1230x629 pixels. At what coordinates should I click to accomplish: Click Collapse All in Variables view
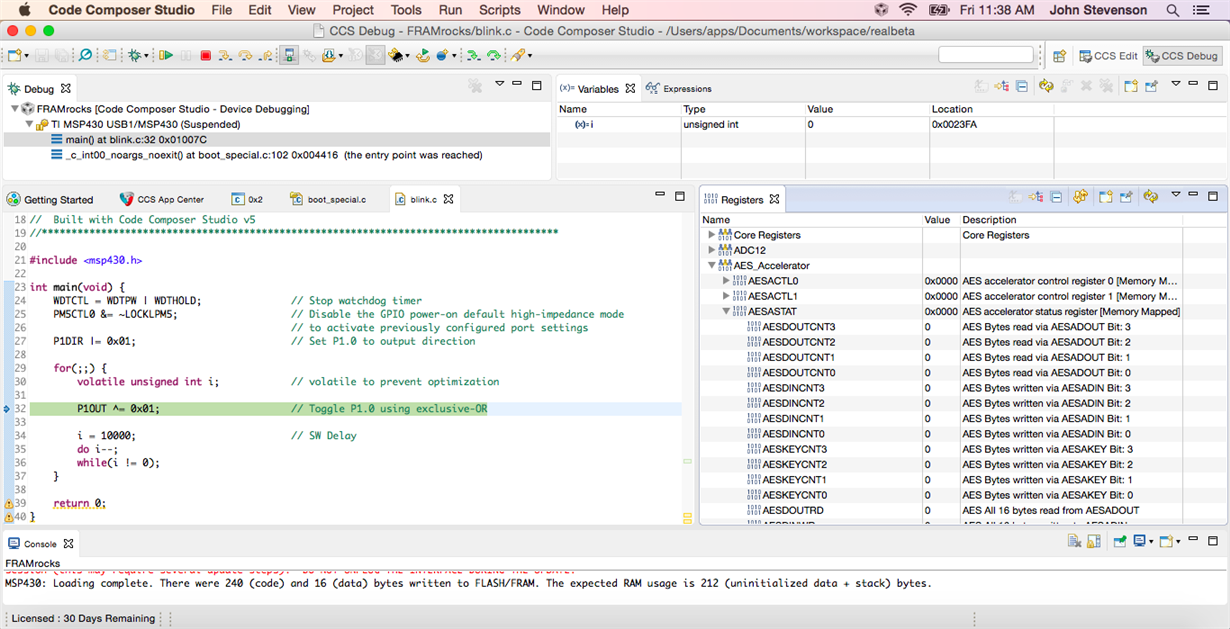coord(1022,87)
